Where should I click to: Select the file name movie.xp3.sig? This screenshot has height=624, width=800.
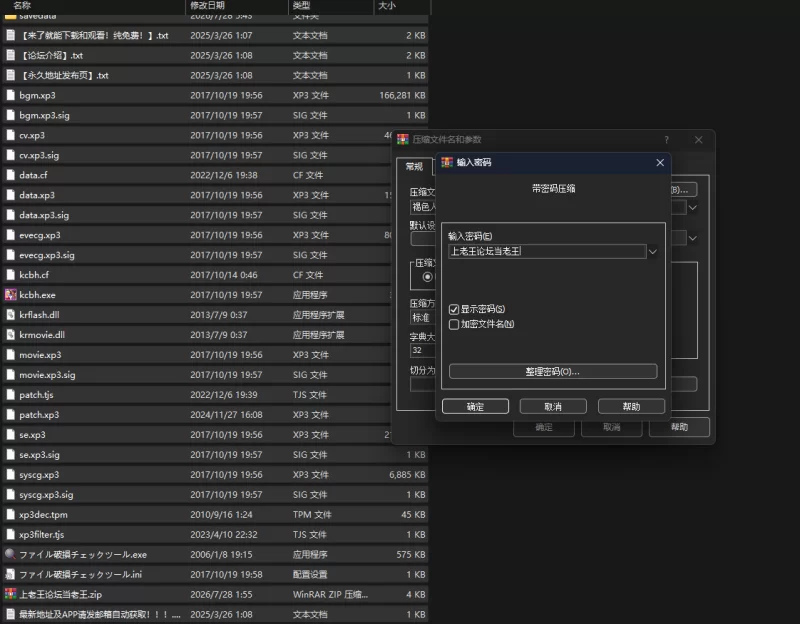click(x=47, y=375)
